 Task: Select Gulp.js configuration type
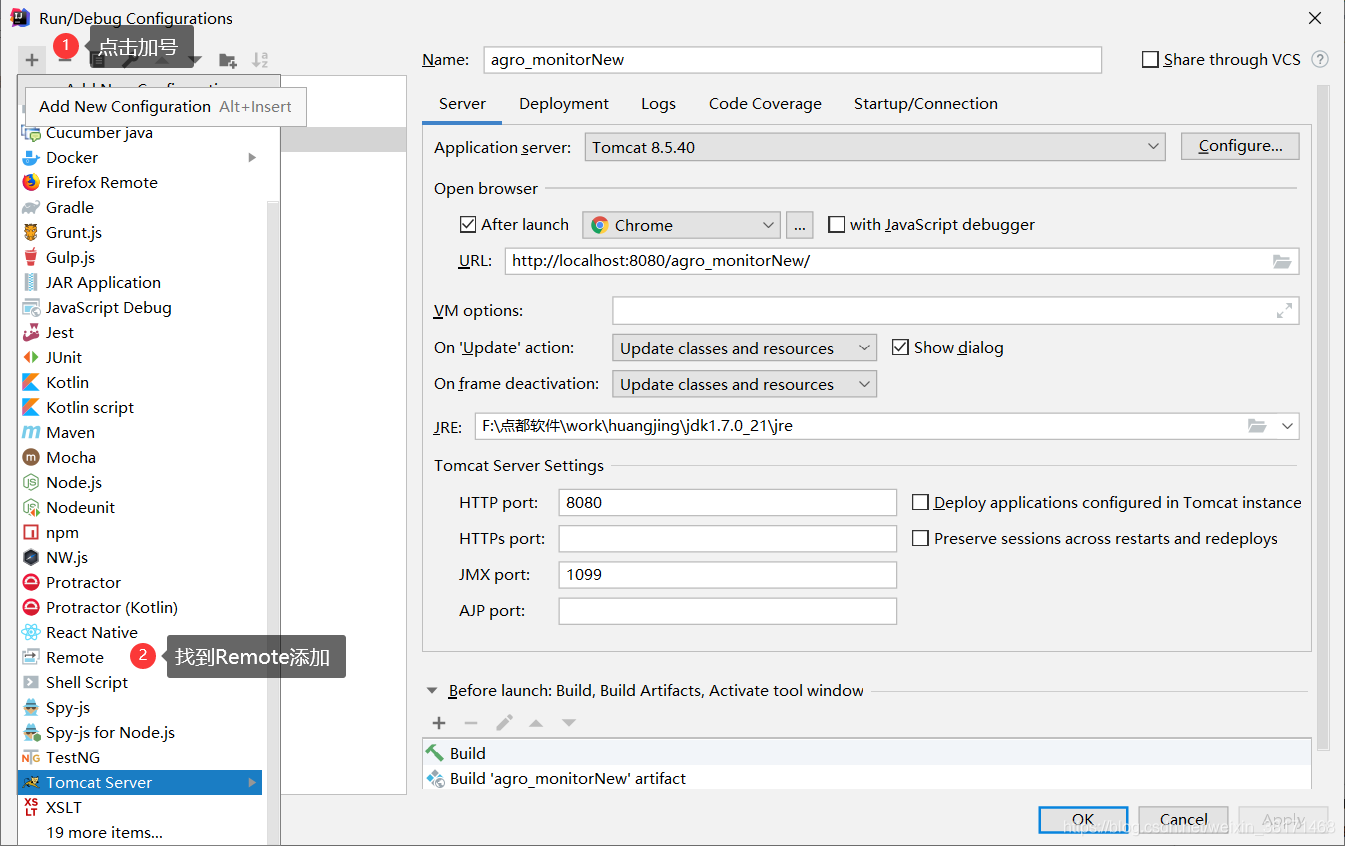(139, 257)
